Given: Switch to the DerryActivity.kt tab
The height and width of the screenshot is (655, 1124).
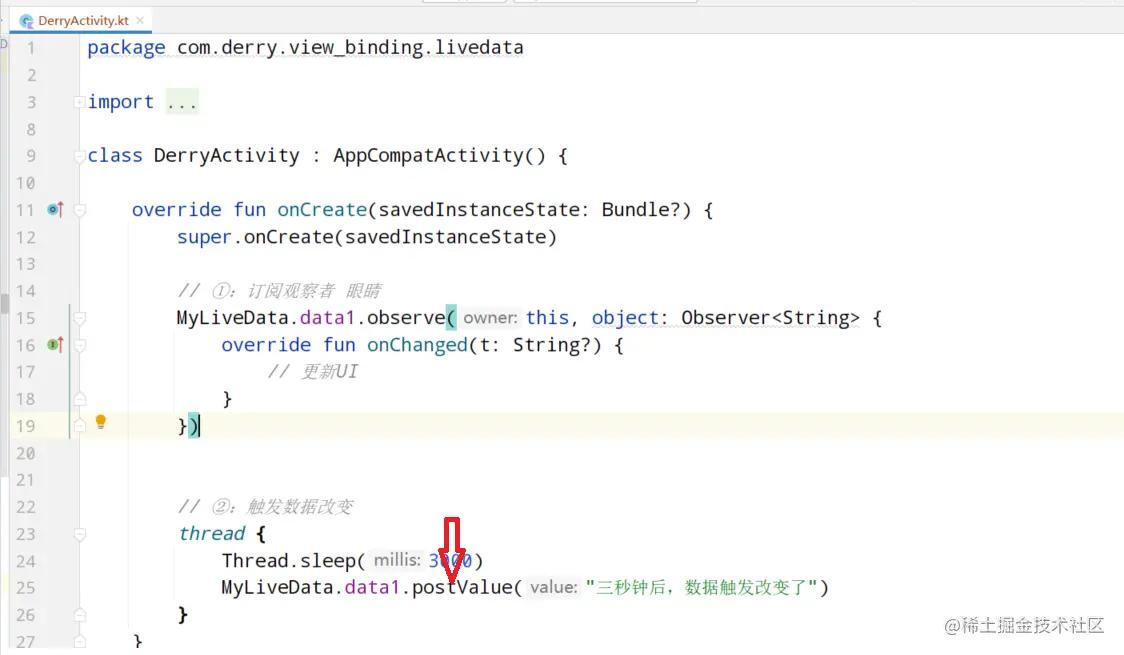Looking at the screenshot, I should [83, 21].
